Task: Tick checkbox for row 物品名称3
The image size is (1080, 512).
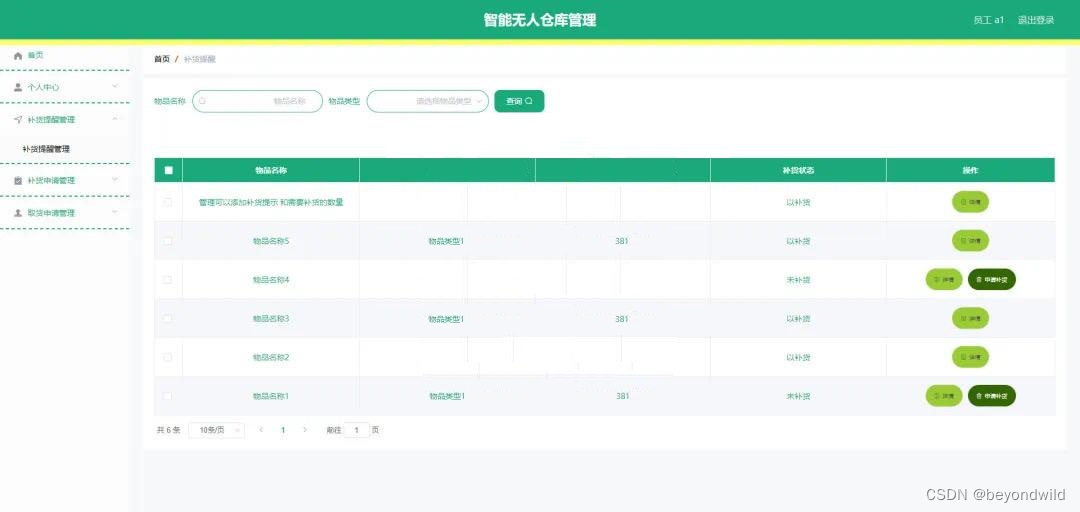Action: point(168,318)
